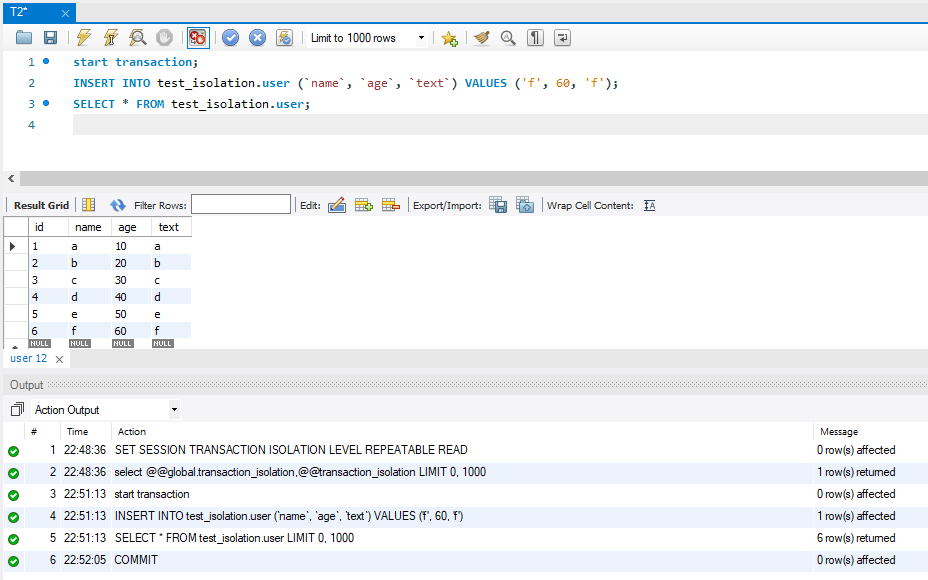Select output row with time 22:48:36 select @@global
The width and height of the screenshot is (928, 580).
pos(465,472)
